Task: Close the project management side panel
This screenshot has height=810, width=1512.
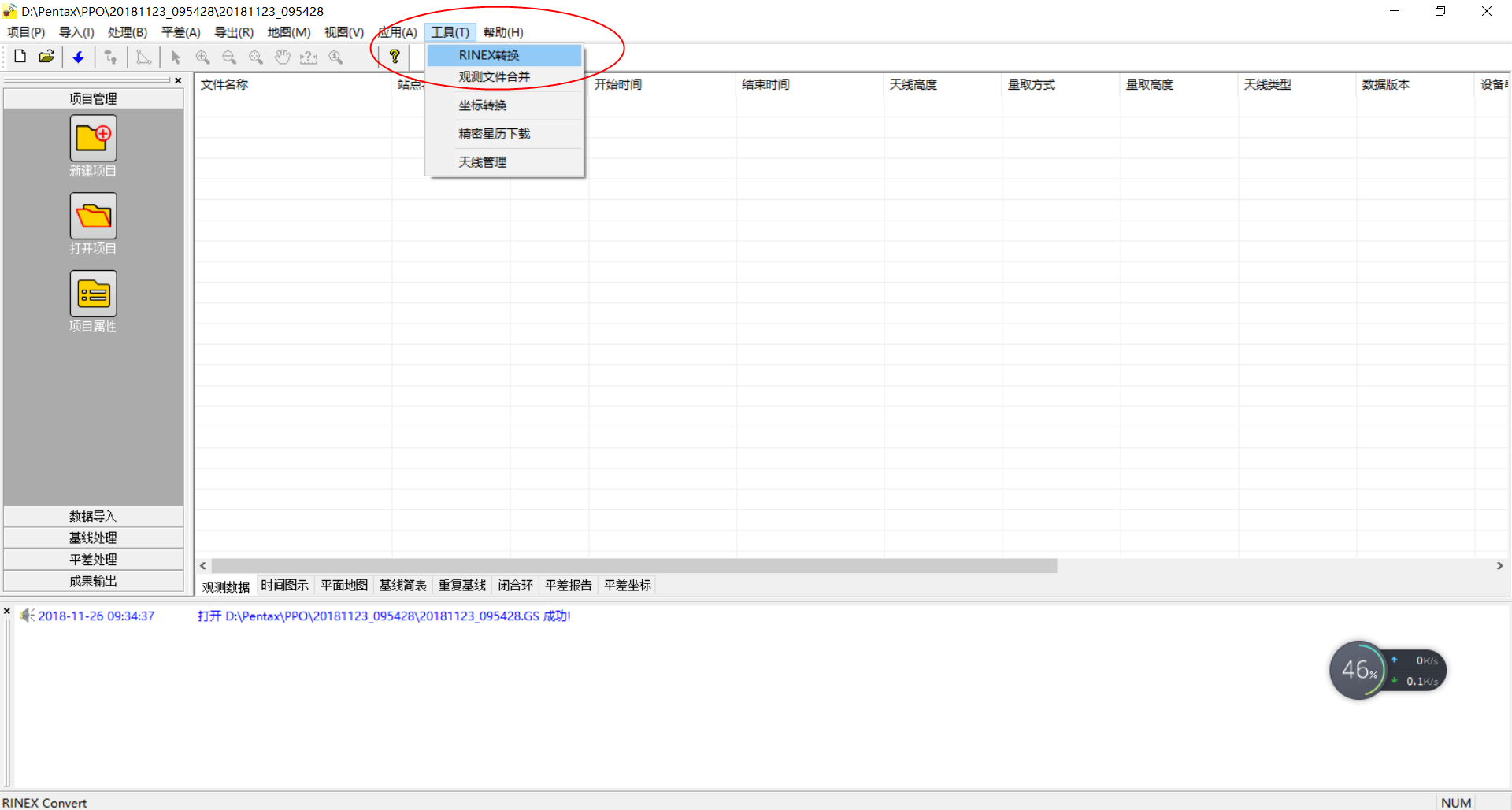Action: pos(178,80)
